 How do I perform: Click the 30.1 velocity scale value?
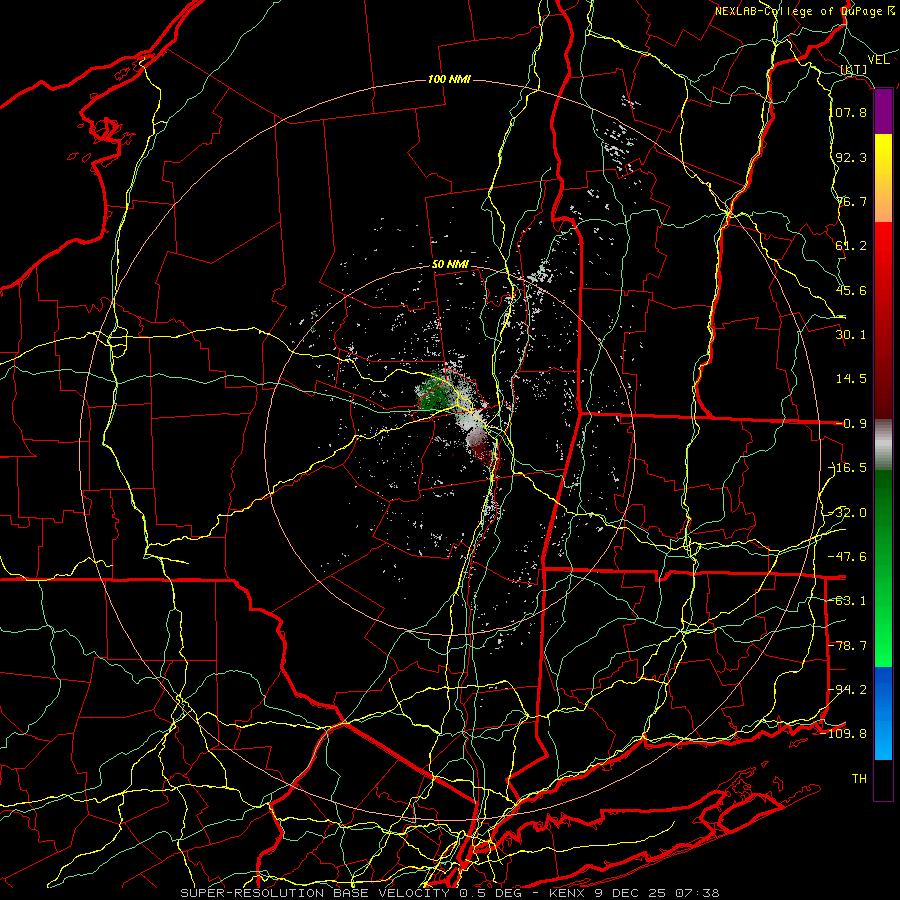click(x=851, y=335)
